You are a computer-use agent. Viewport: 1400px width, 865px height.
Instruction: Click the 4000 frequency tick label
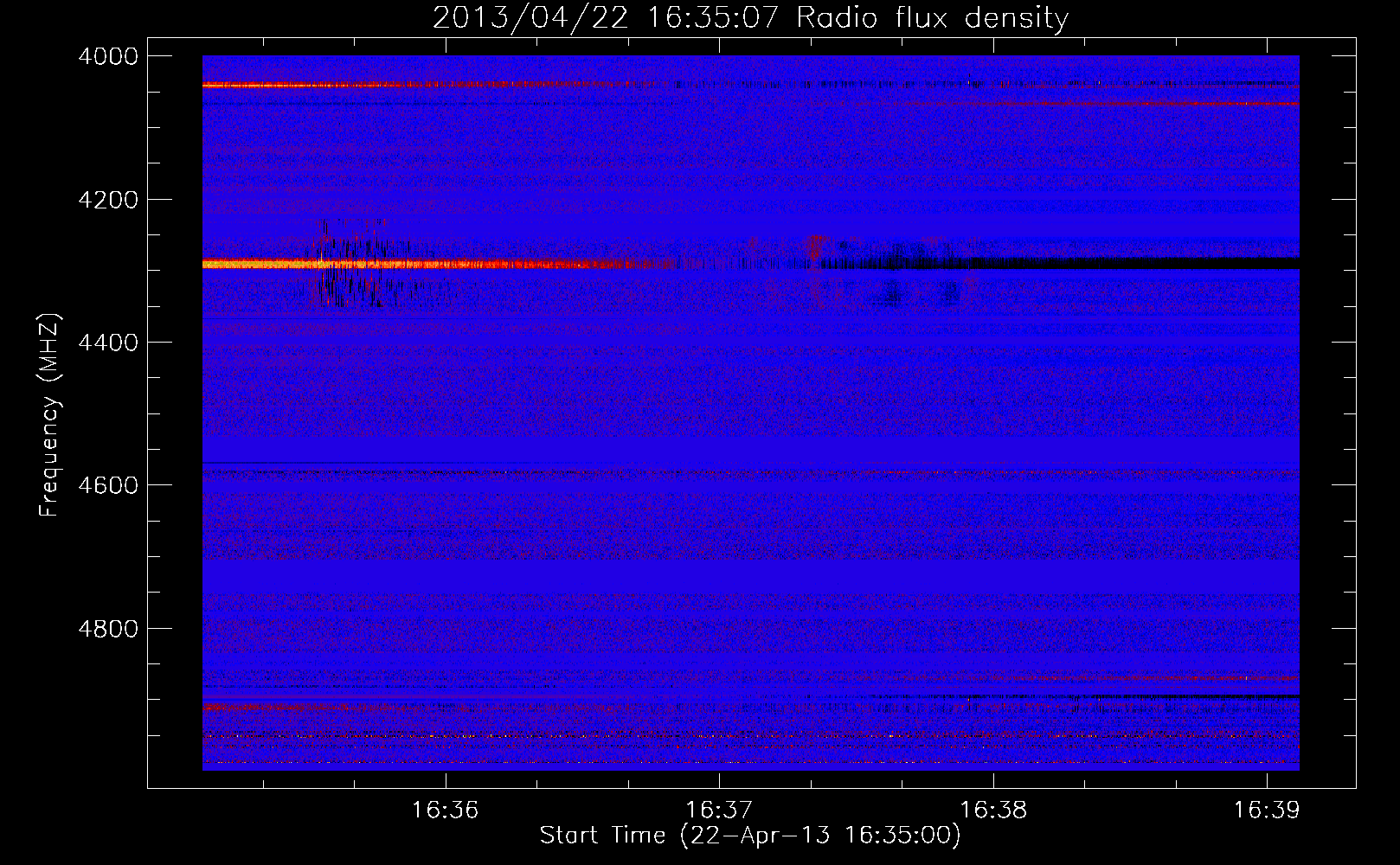[108, 56]
